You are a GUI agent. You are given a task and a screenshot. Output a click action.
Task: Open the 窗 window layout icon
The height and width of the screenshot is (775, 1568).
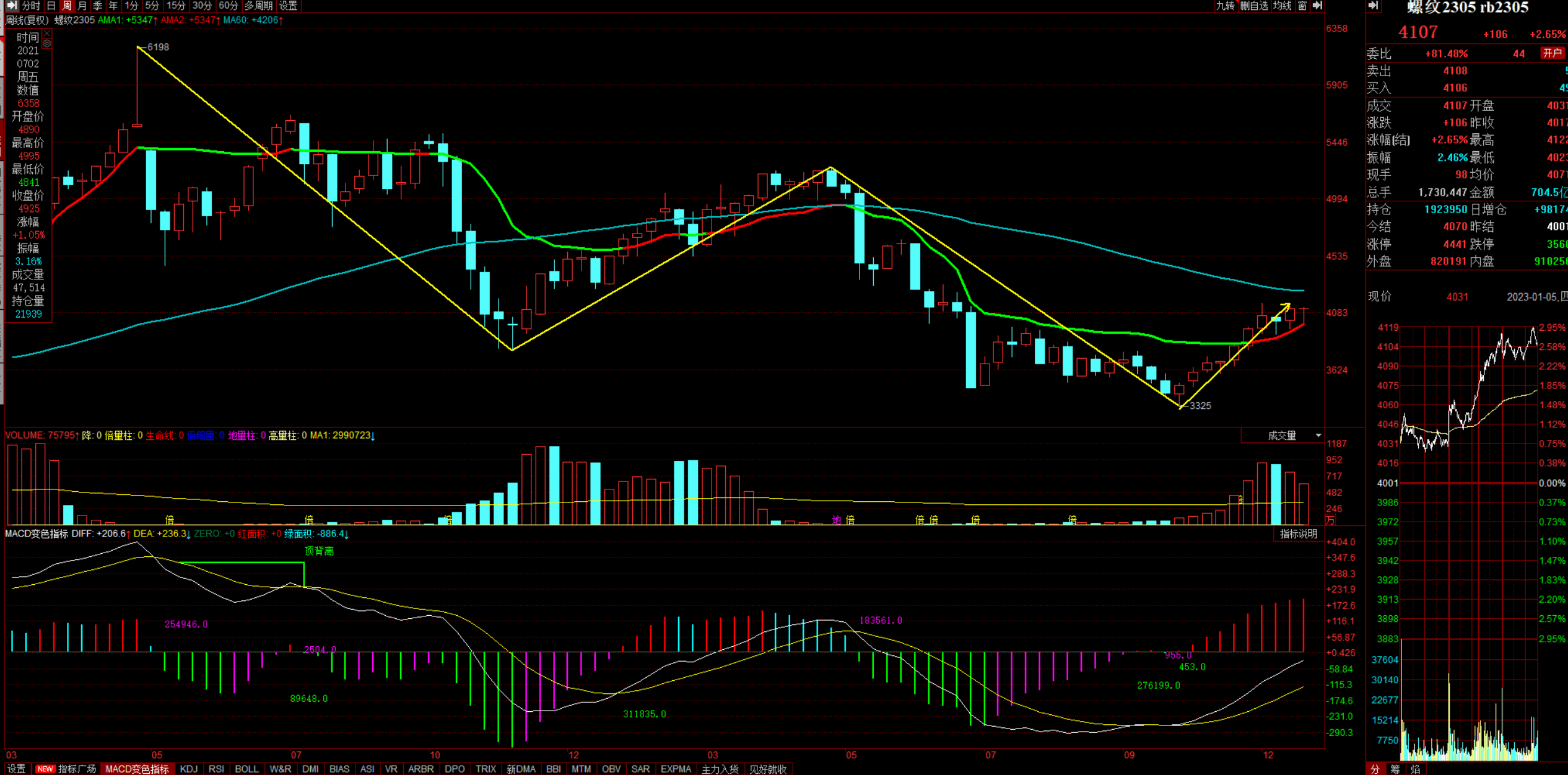click(x=1302, y=6)
